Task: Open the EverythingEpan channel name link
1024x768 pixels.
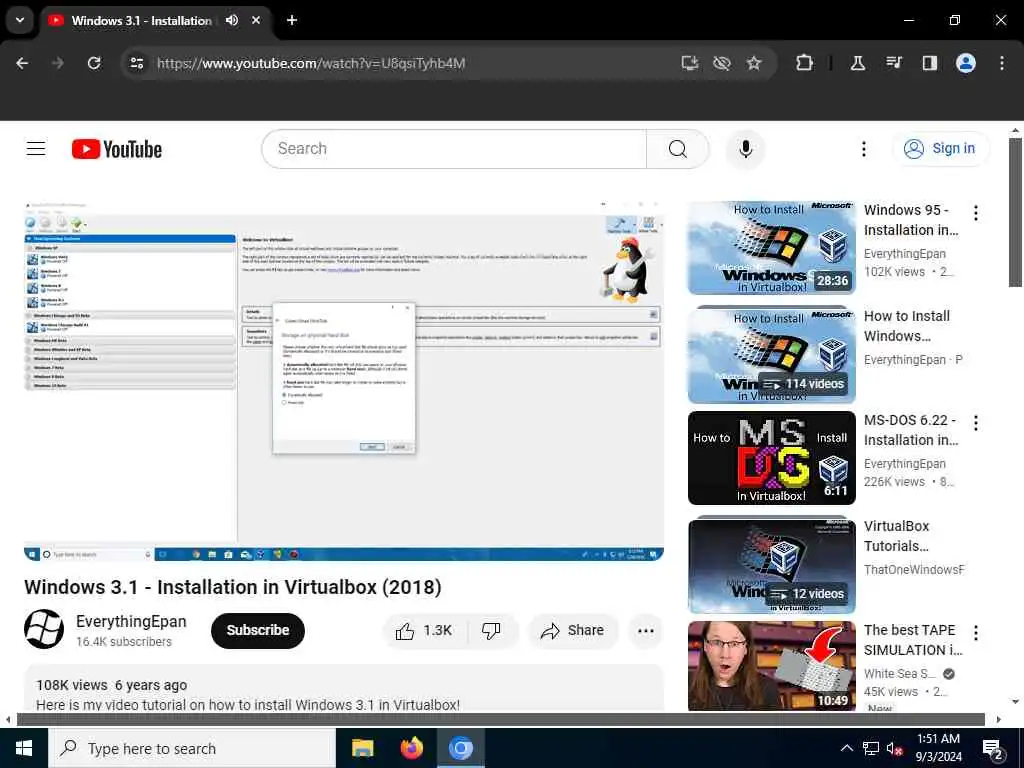Action: [131, 621]
